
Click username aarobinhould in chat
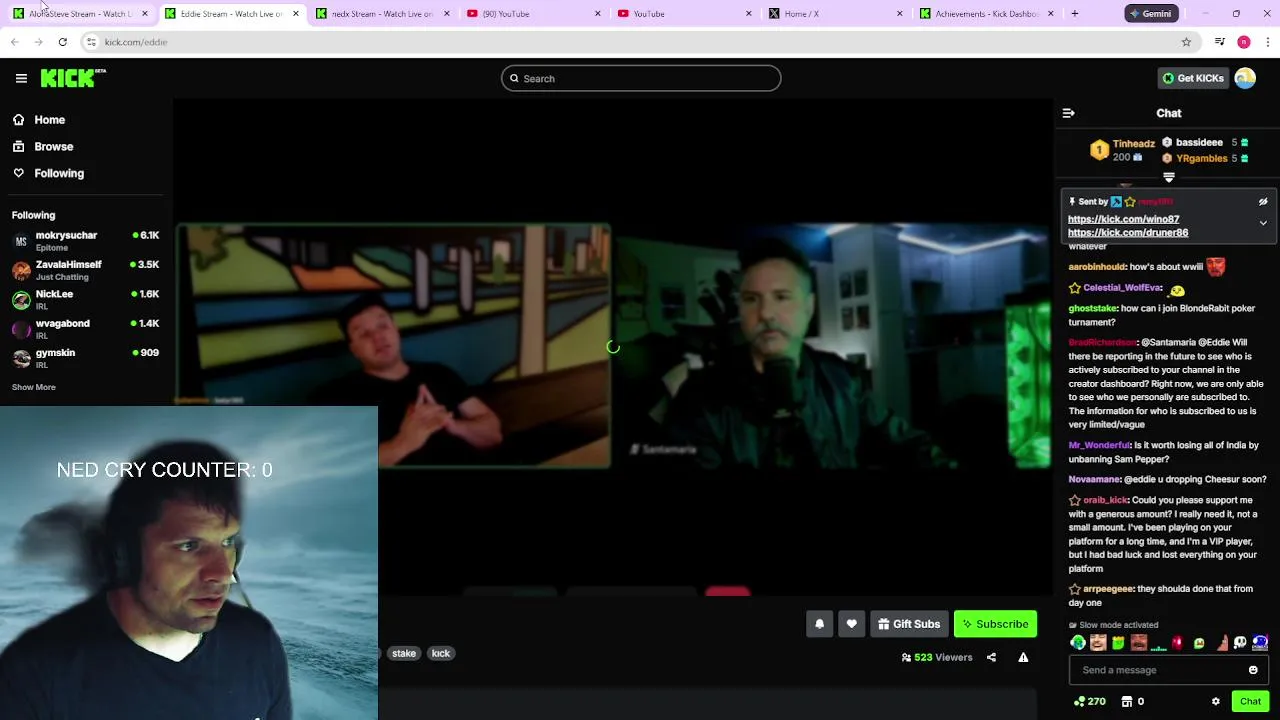pyautogui.click(x=1097, y=267)
